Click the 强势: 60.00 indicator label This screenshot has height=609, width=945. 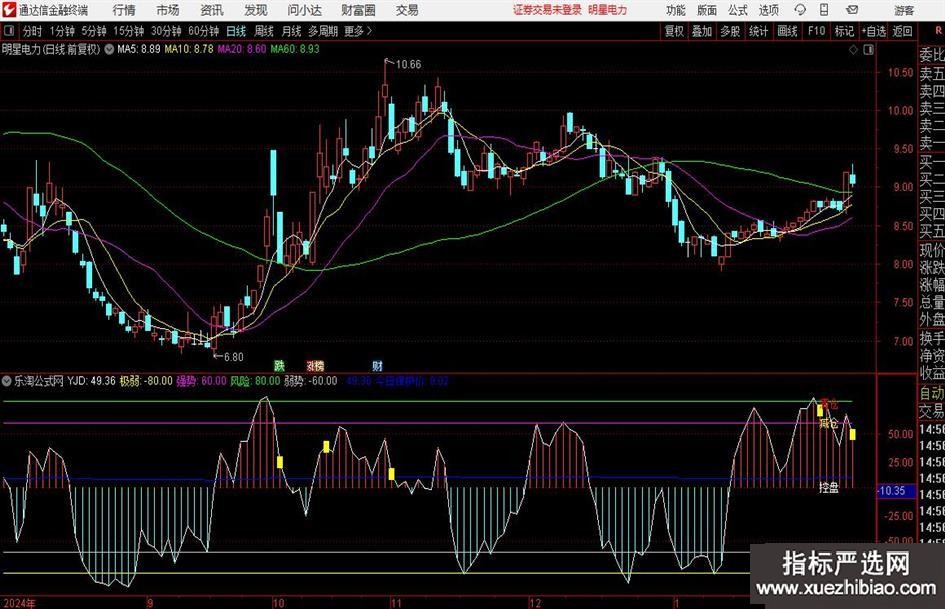tap(201, 381)
